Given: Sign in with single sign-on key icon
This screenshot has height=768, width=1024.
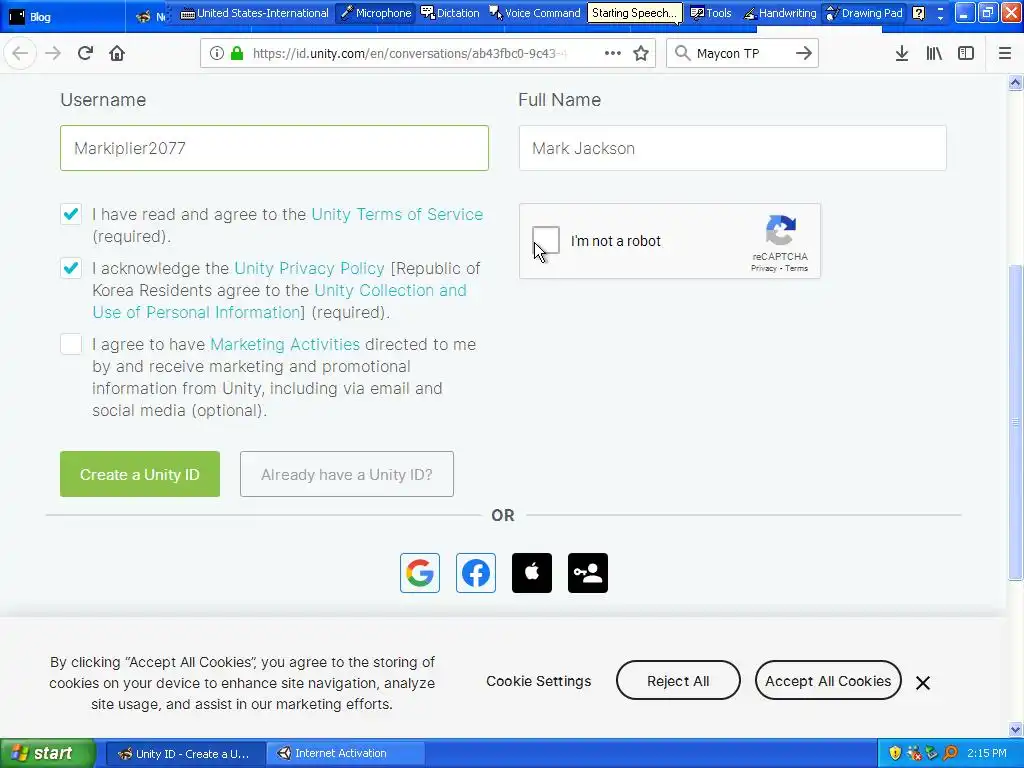Looking at the screenshot, I should click(x=588, y=573).
